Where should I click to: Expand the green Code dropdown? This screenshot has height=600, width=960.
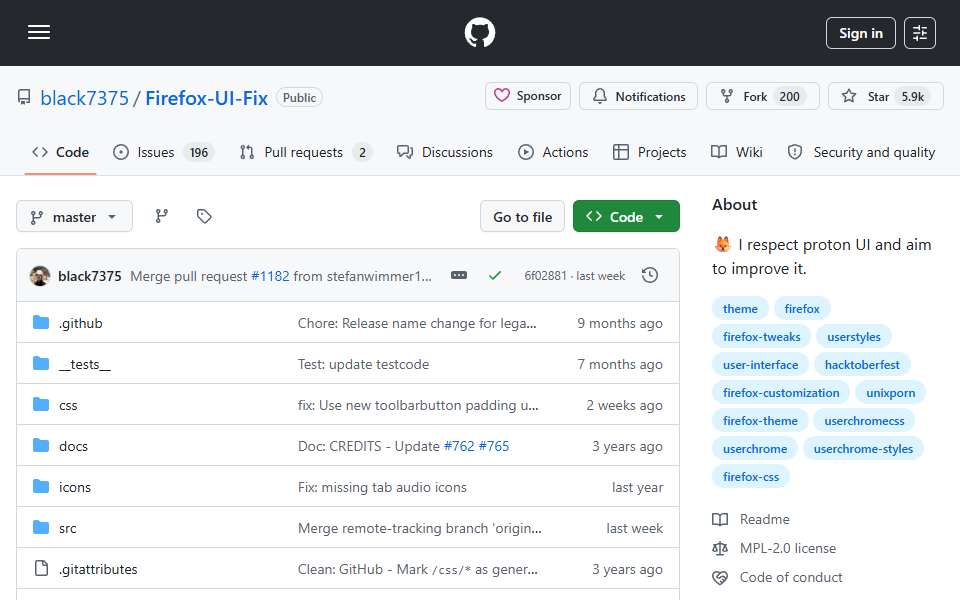coord(626,217)
